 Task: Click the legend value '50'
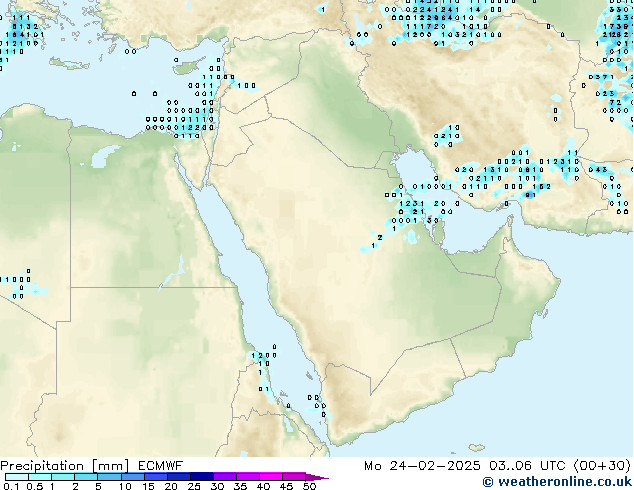tap(309, 486)
